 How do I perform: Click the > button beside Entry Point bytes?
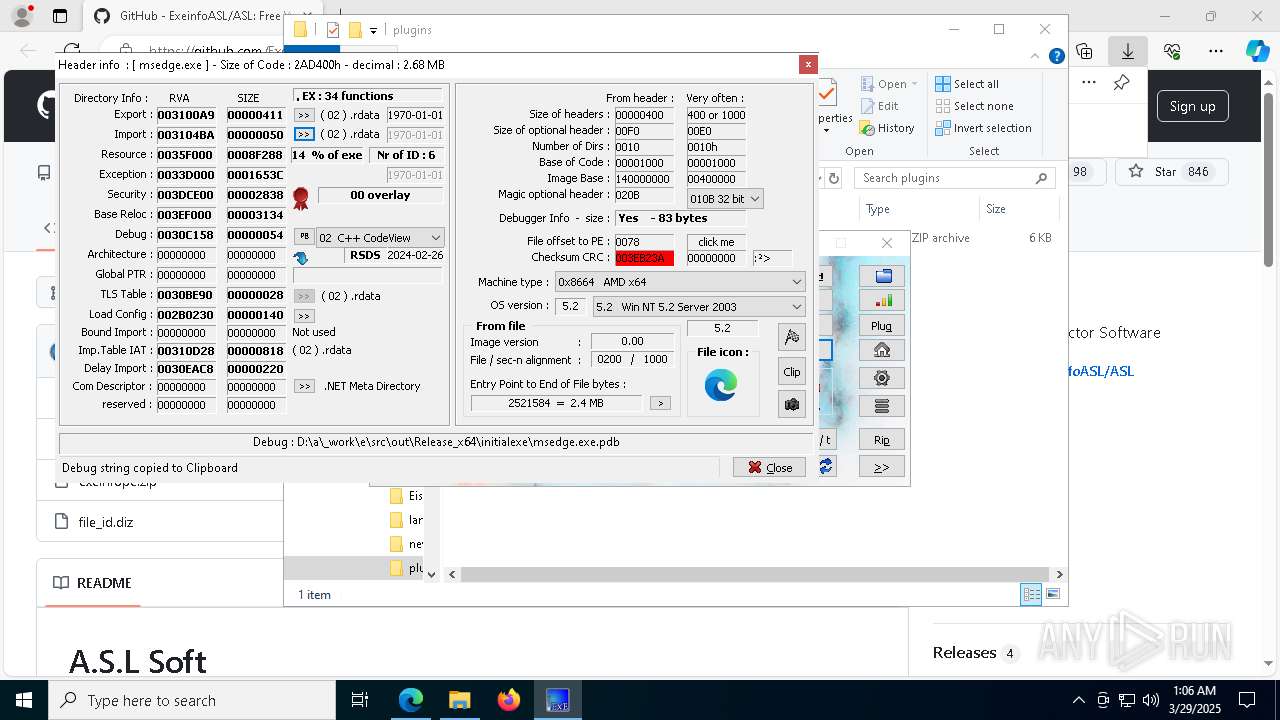tap(660, 403)
